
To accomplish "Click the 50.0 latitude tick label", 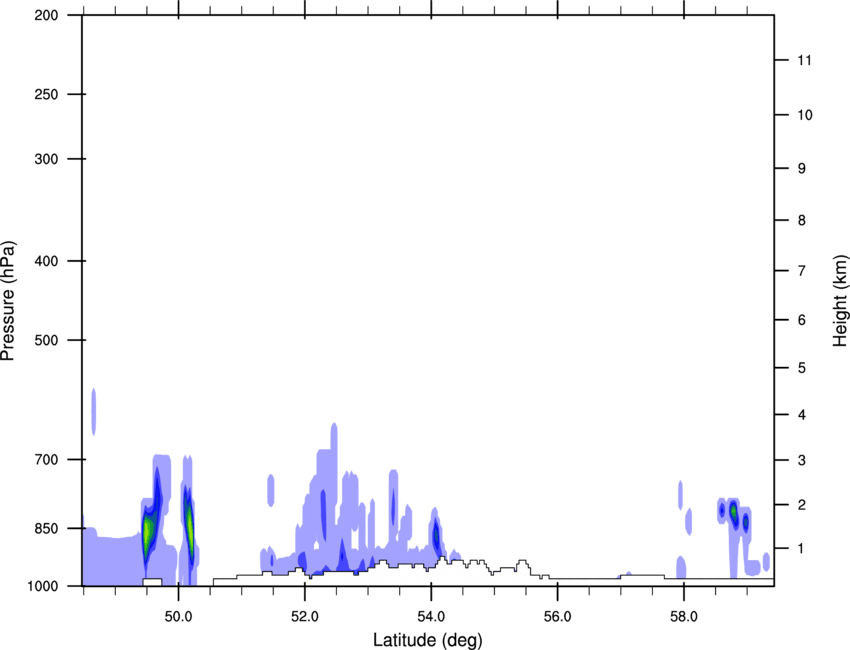I will tap(178, 617).
